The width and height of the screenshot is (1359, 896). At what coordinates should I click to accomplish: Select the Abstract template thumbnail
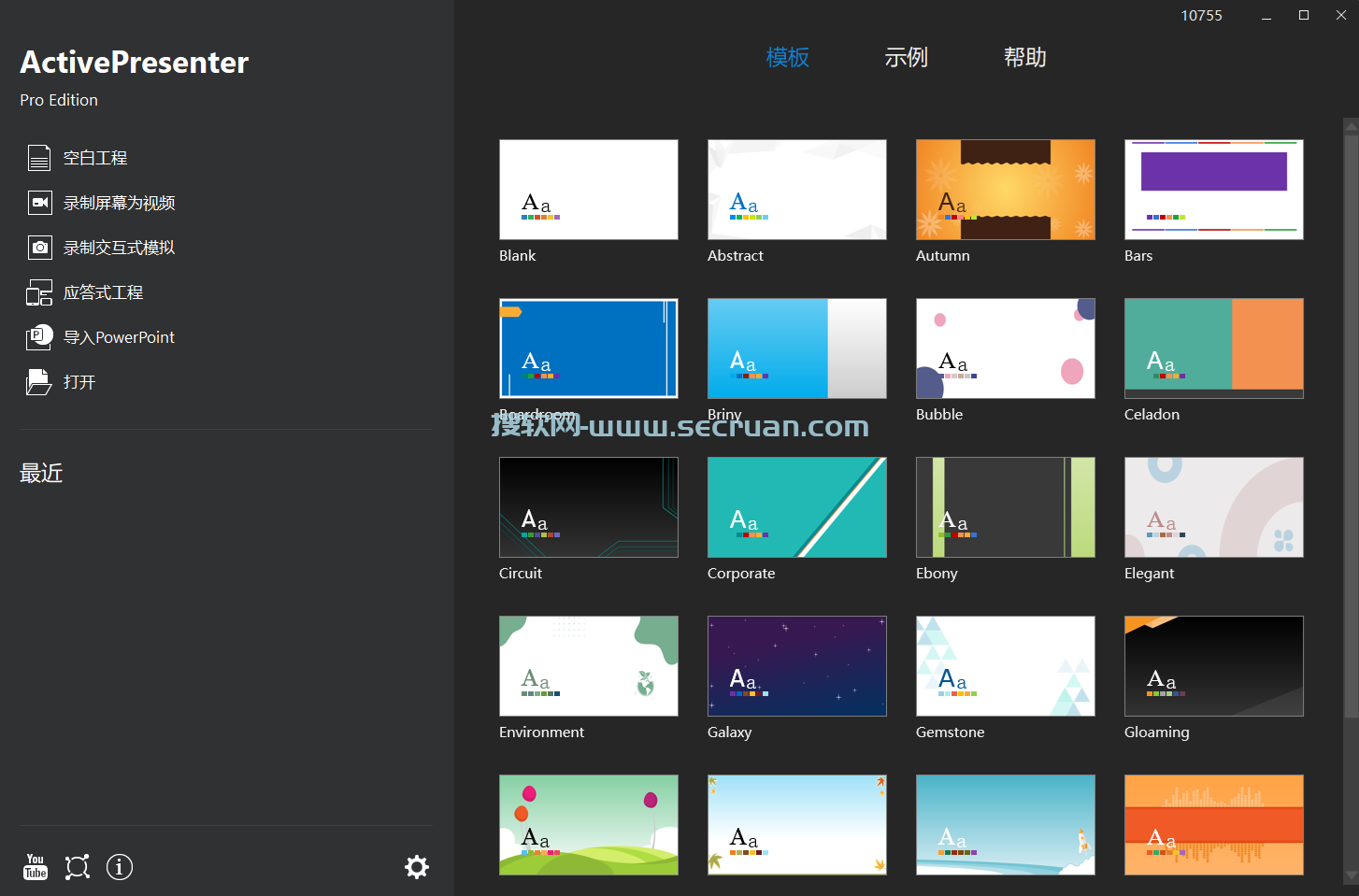[797, 190]
